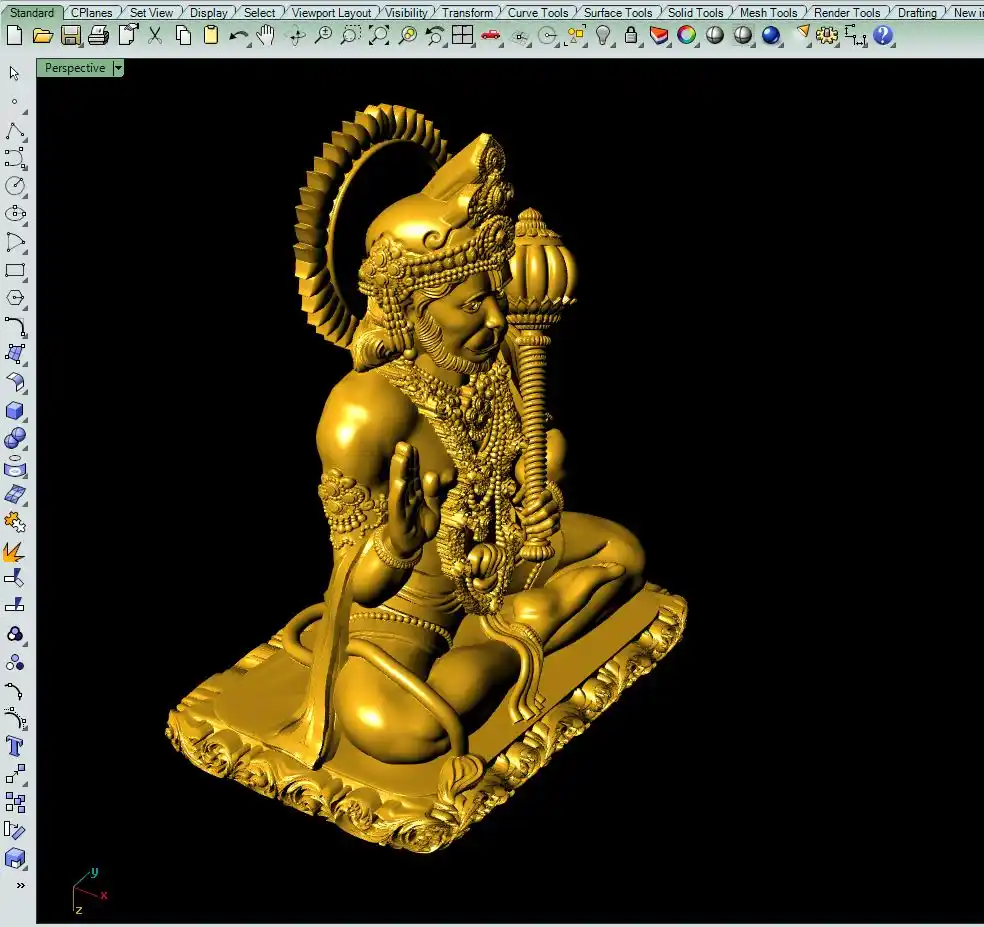Expand the left toolbar overflow chevron
Screen dimensions: 984x927
[20, 885]
